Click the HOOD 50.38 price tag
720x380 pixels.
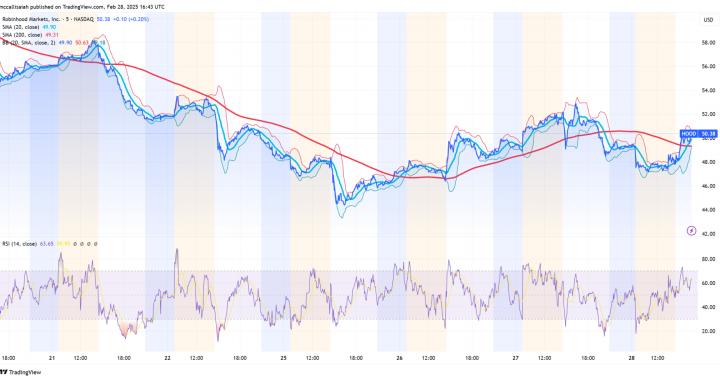698,134
